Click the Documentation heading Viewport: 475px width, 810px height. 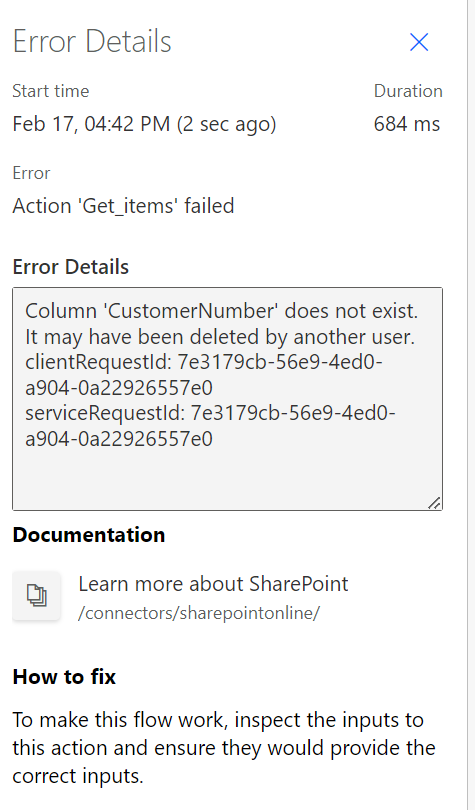click(x=89, y=535)
